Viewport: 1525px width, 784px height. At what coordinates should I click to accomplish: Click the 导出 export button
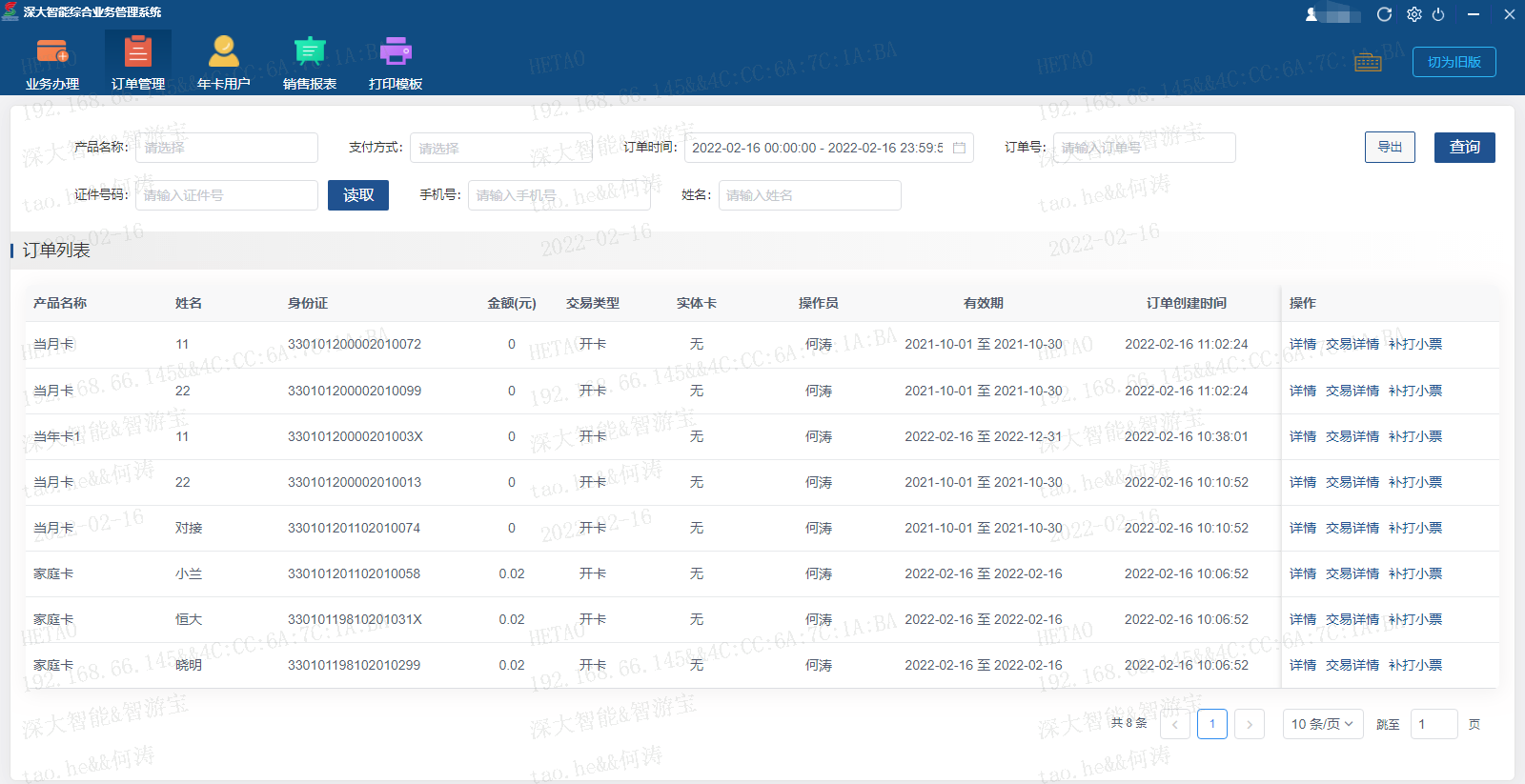[x=1390, y=148]
